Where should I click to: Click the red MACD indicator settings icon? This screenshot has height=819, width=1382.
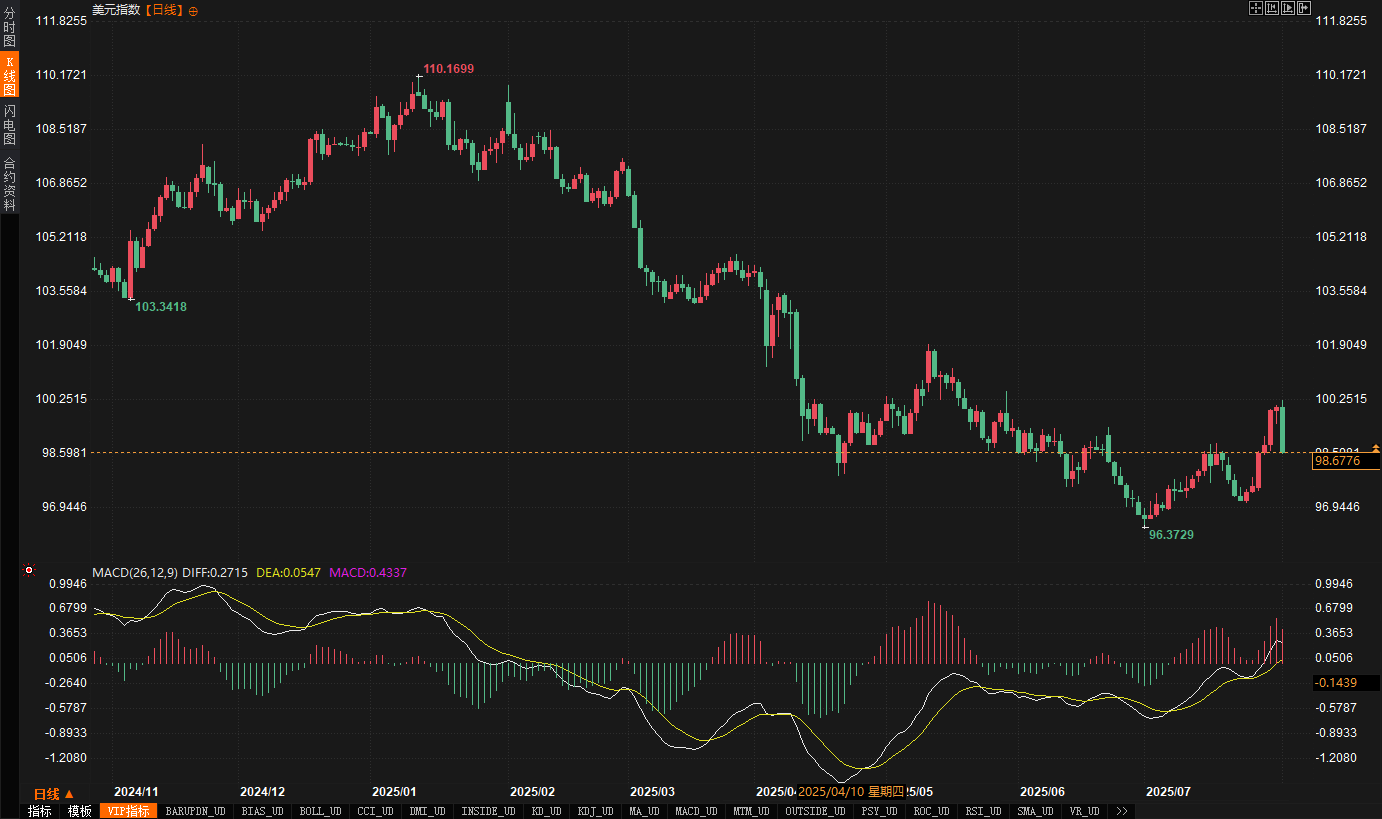pyautogui.click(x=29, y=571)
